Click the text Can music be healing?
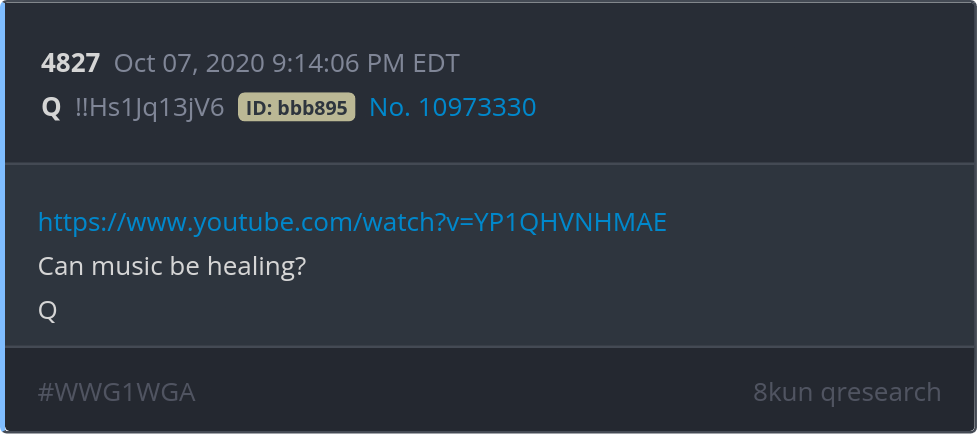 pos(172,267)
